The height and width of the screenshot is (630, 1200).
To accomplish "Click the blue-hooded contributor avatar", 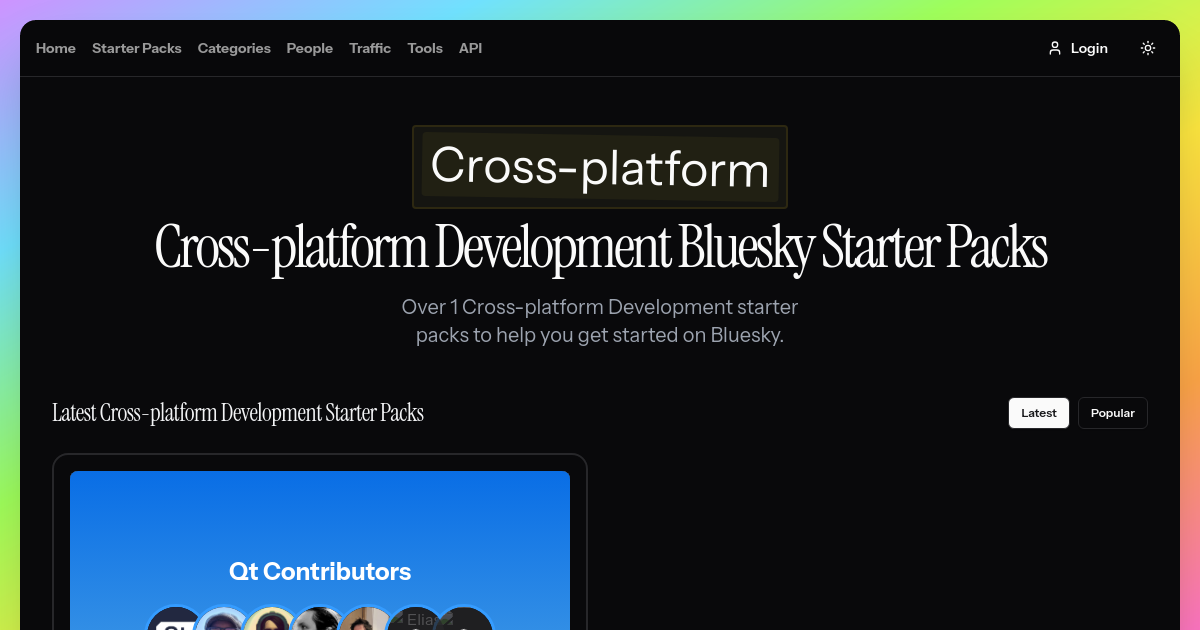I will coord(222,620).
